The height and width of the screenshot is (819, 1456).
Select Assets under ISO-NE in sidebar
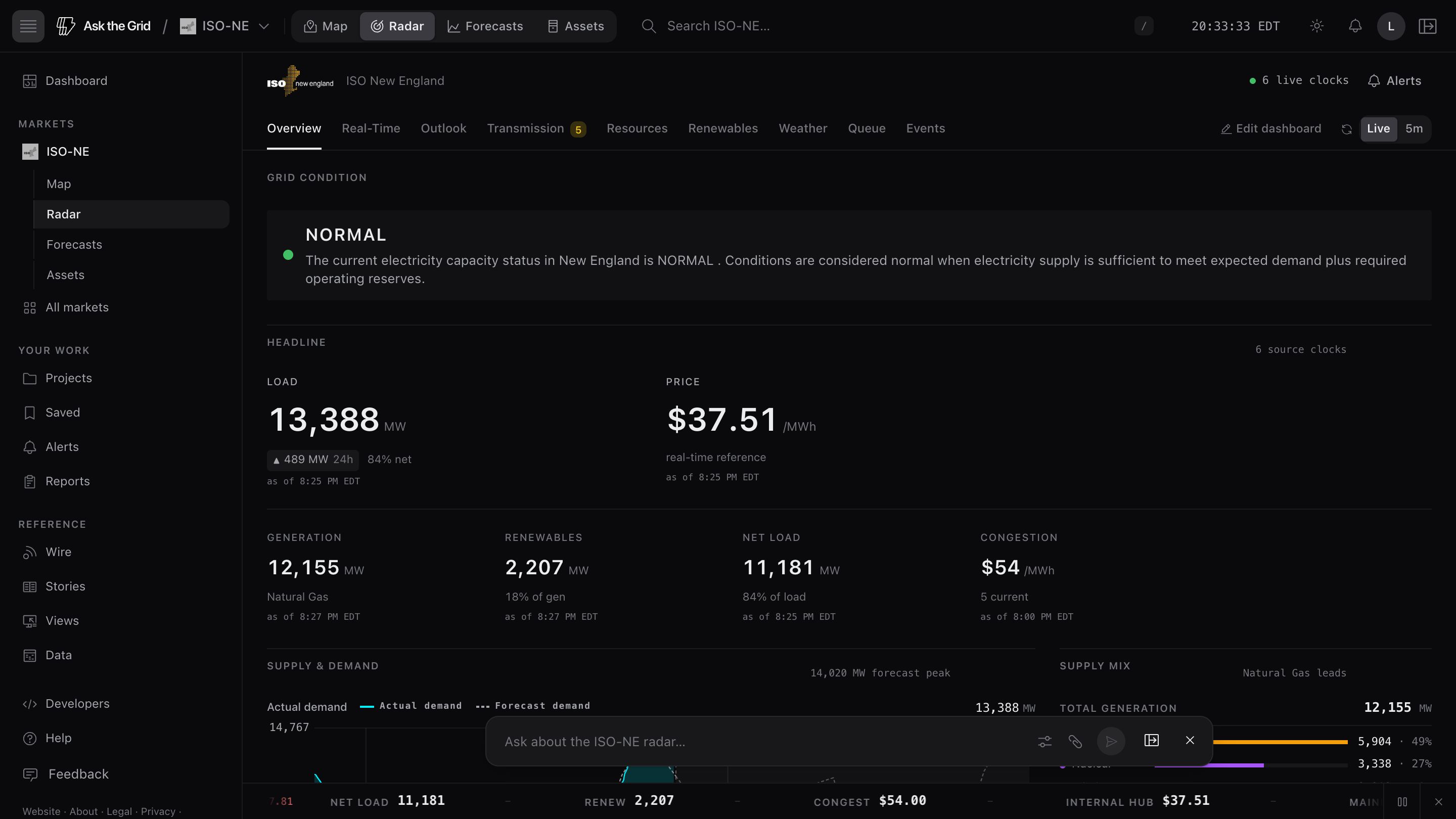[131, 275]
